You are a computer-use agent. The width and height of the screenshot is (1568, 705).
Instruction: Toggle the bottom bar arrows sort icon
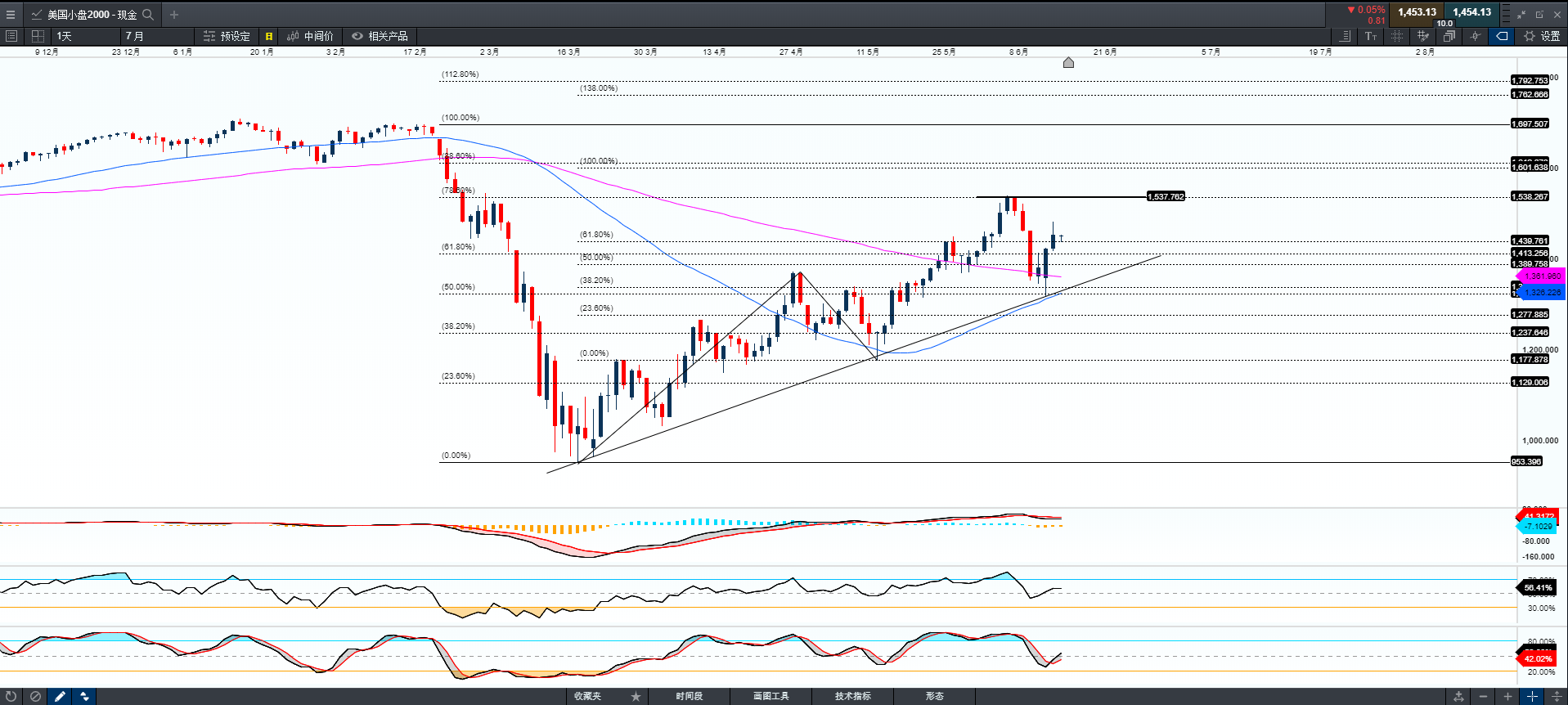click(x=84, y=697)
